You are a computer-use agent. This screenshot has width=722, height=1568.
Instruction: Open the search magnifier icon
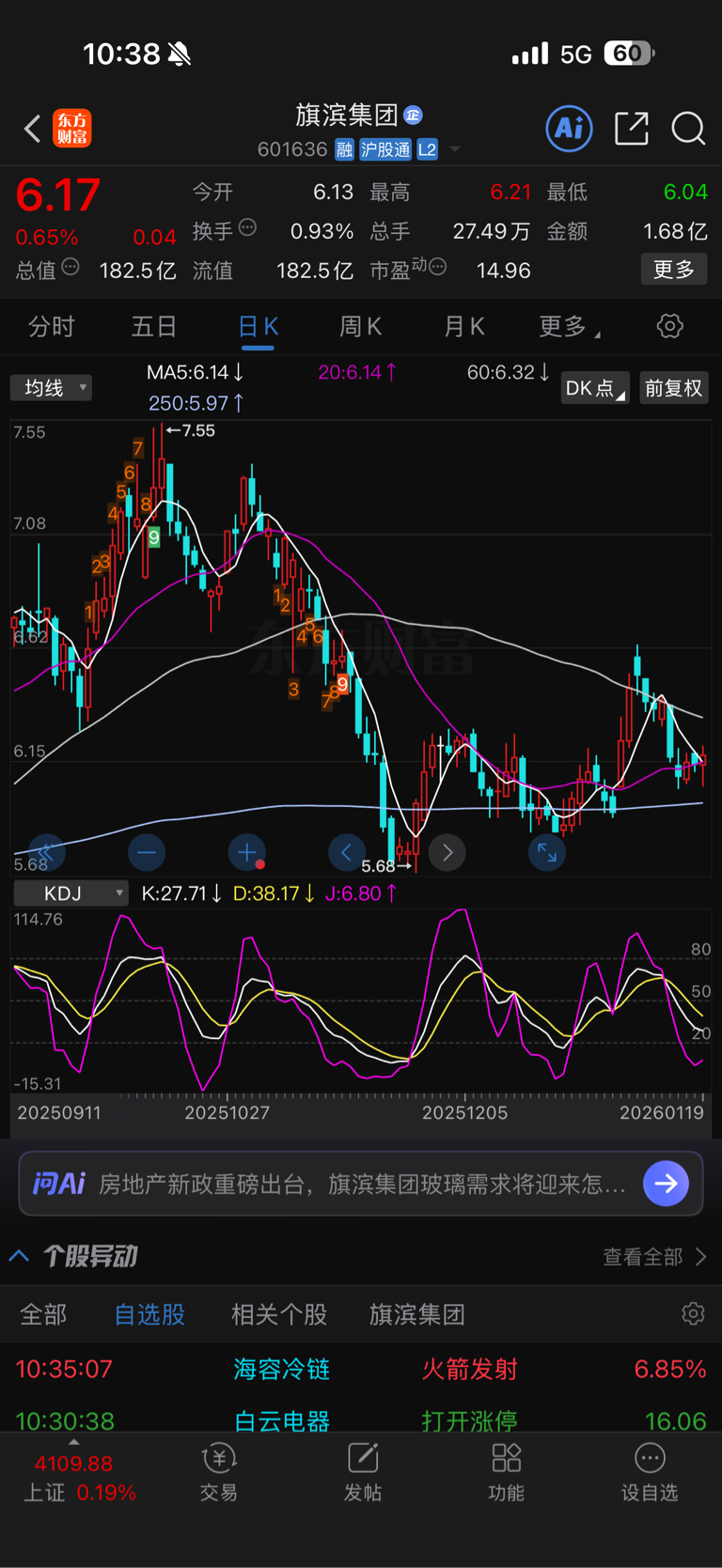tap(688, 128)
